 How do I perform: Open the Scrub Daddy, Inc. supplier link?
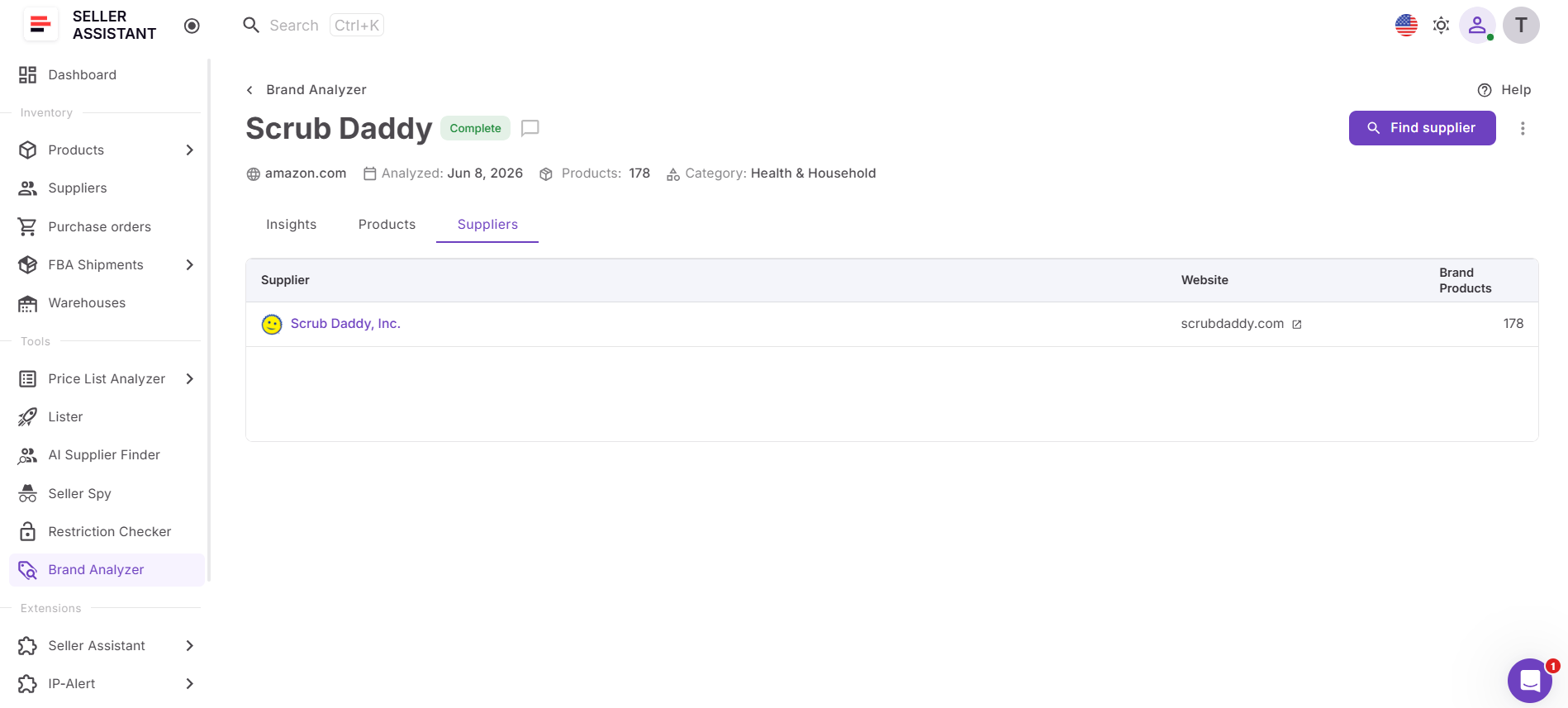point(345,324)
